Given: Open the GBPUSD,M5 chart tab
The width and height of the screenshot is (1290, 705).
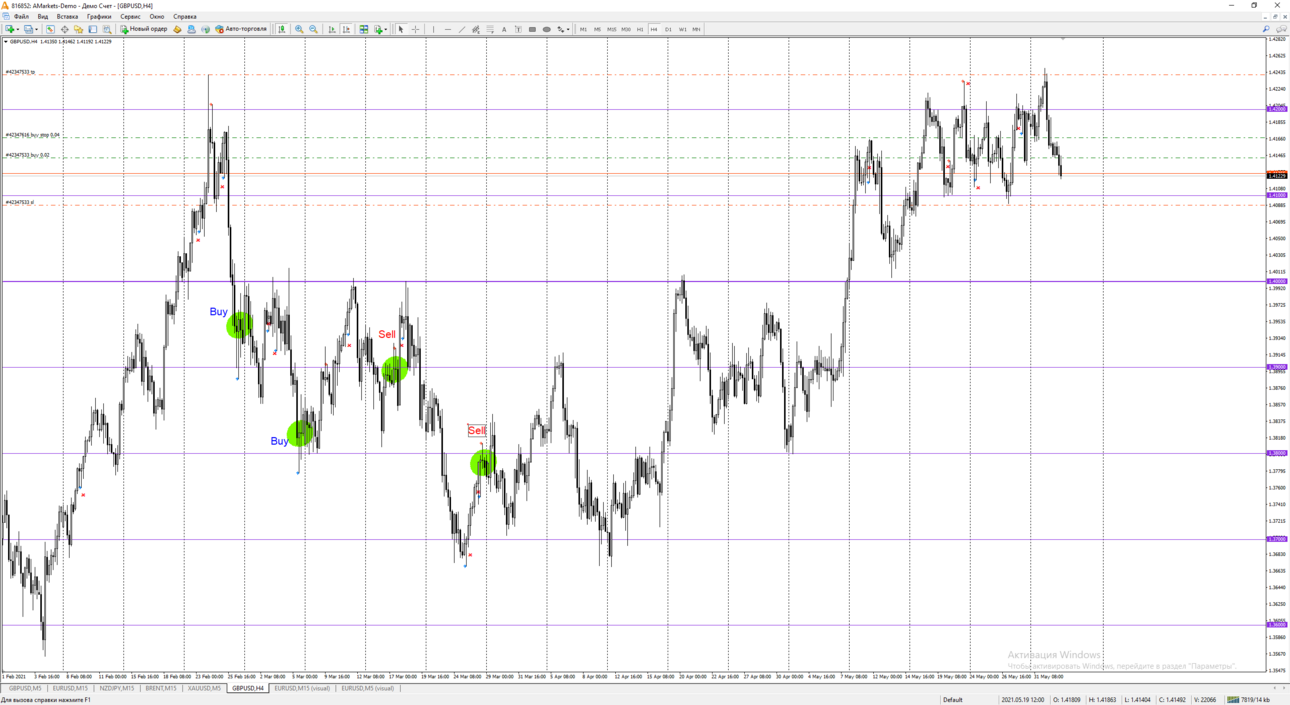Looking at the screenshot, I should click(x=25, y=688).
